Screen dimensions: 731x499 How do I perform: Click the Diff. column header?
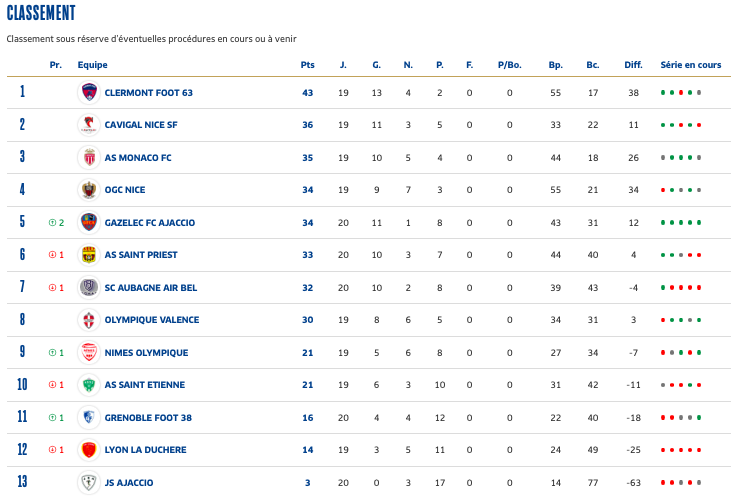[633, 65]
